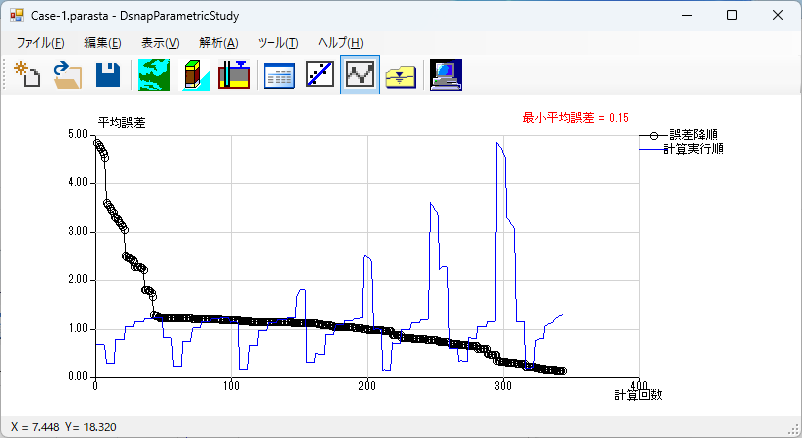
Task: Click the status bar resize grip
Action: coord(794,429)
